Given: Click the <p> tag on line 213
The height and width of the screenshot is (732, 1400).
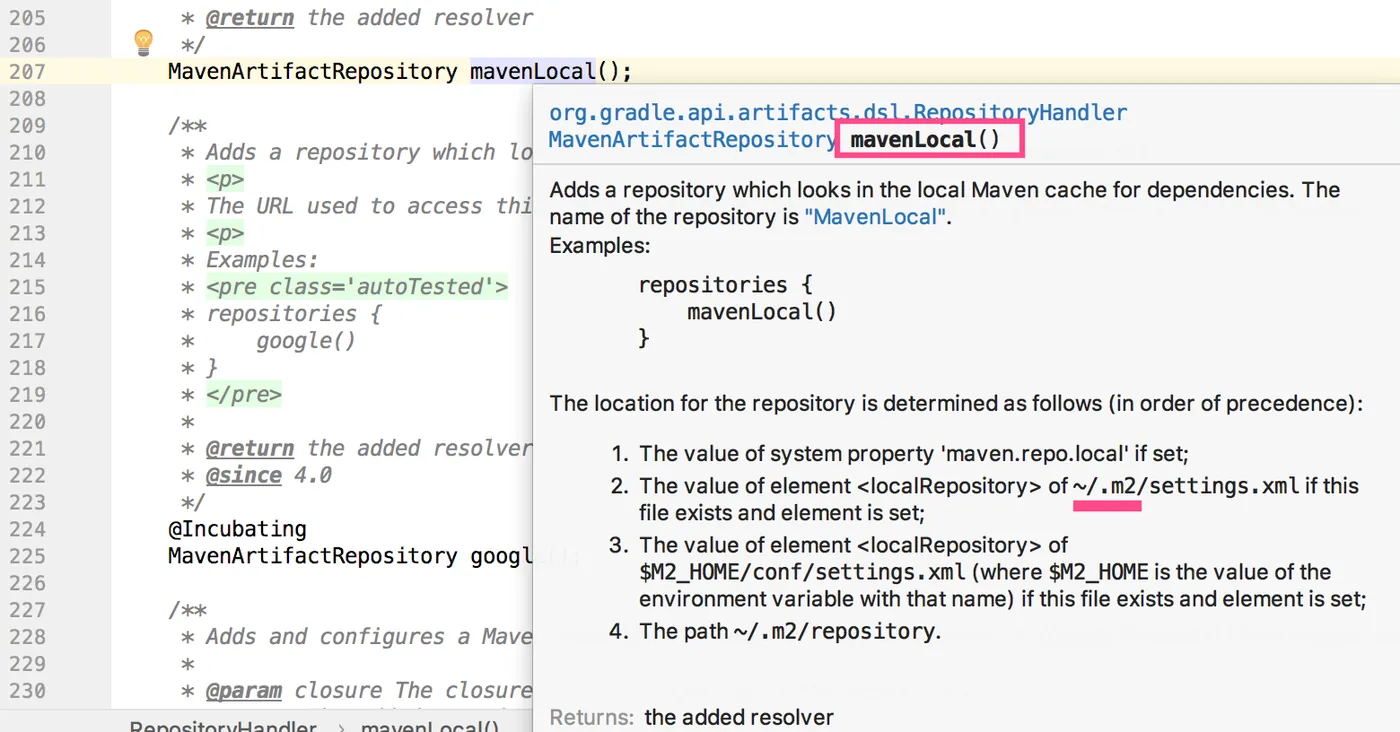Looking at the screenshot, I should (x=225, y=233).
